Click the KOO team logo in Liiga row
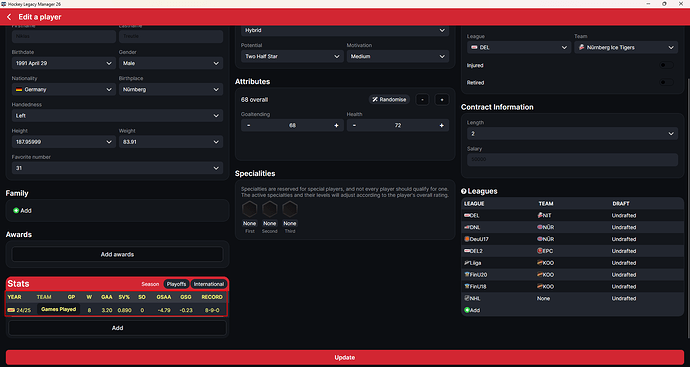This screenshot has height=367, width=690. point(540,263)
